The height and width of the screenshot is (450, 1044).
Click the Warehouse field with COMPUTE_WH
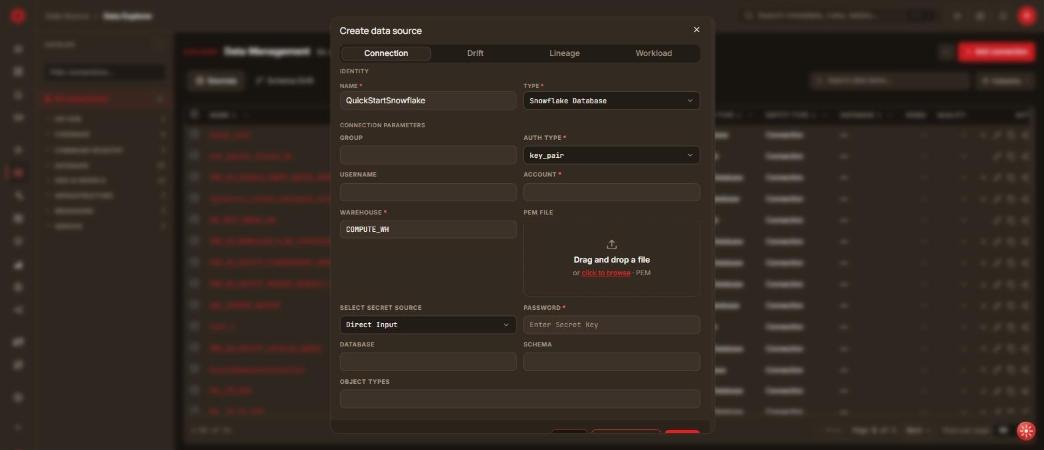tap(428, 230)
